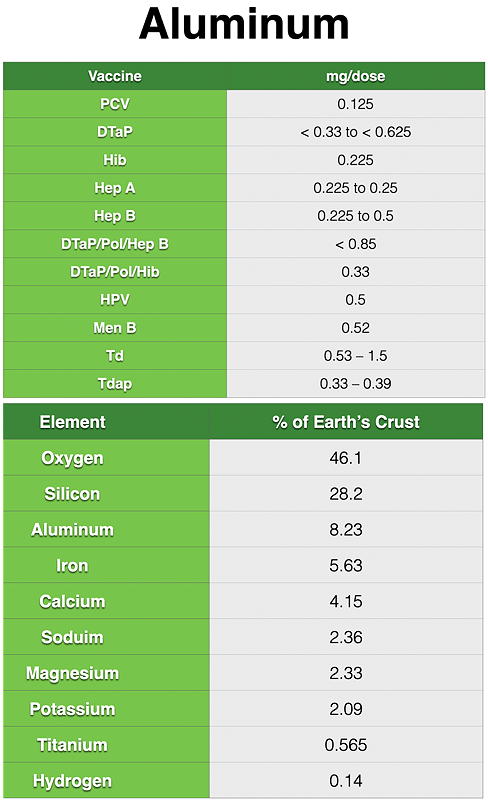This screenshot has height=800, width=488.
Task: Select the DTaP dose value cell
Action: click(x=356, y=132)
